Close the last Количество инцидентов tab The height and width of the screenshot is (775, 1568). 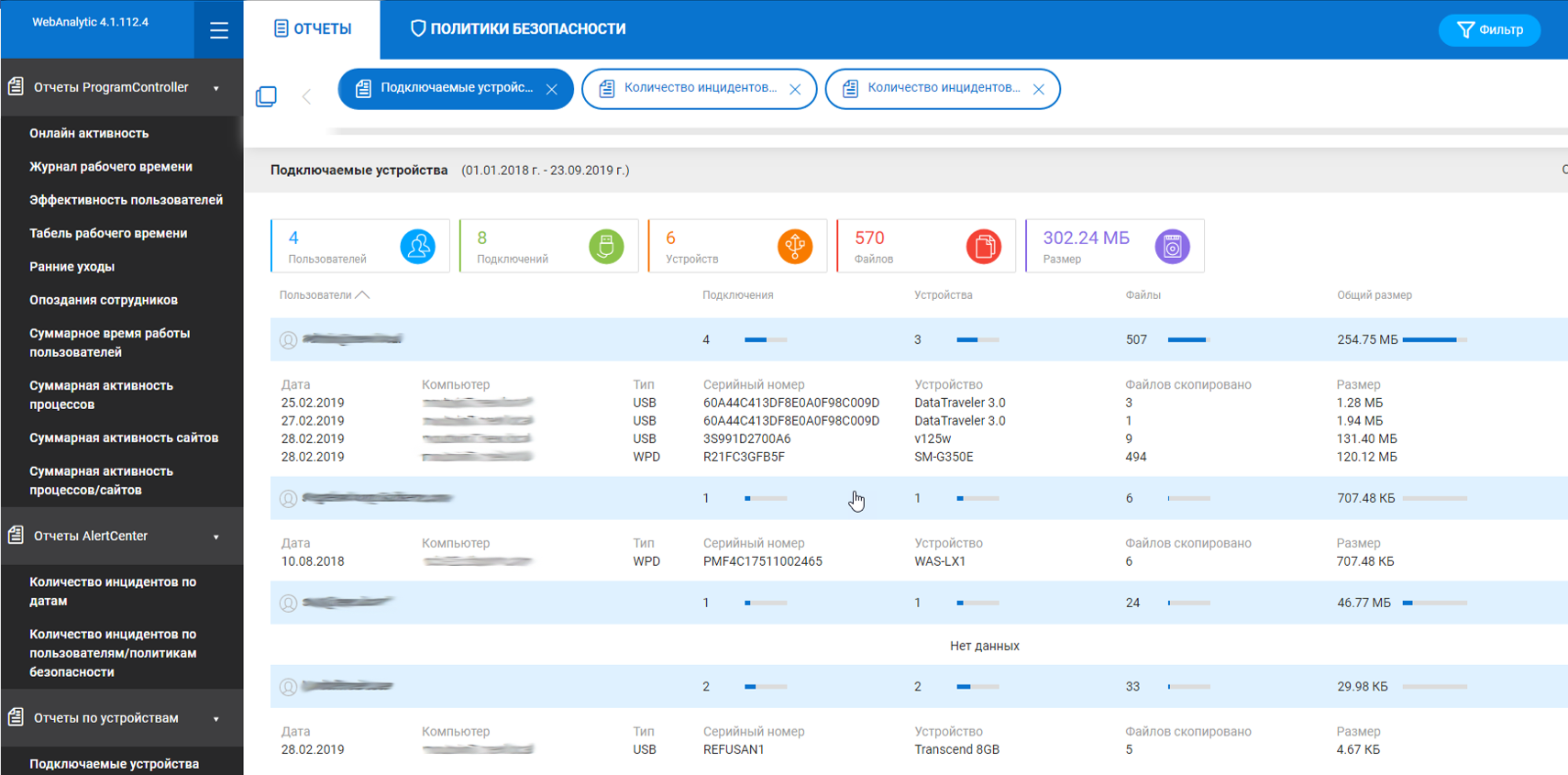1039,90
